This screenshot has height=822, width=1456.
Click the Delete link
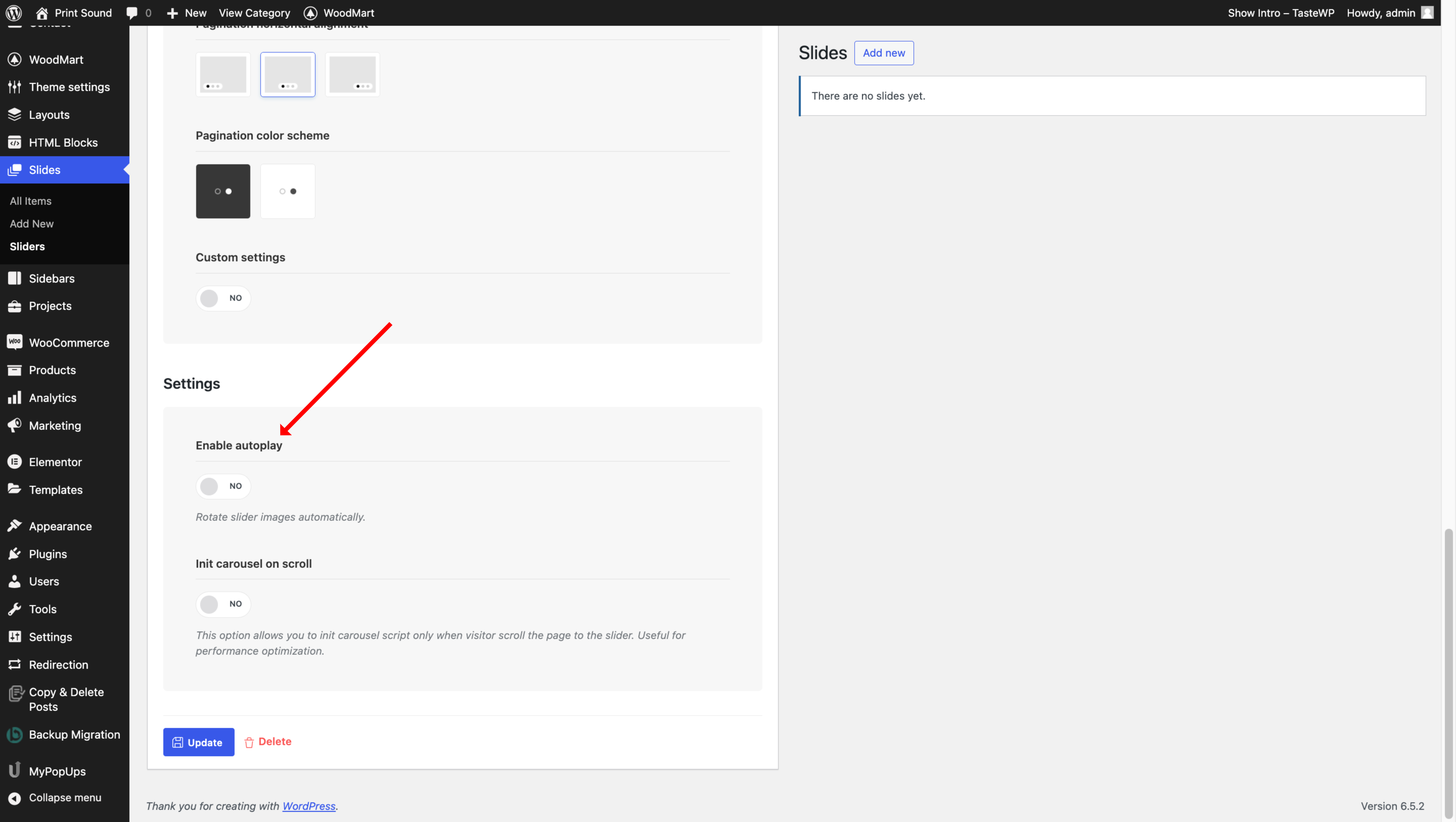[268, 741]
